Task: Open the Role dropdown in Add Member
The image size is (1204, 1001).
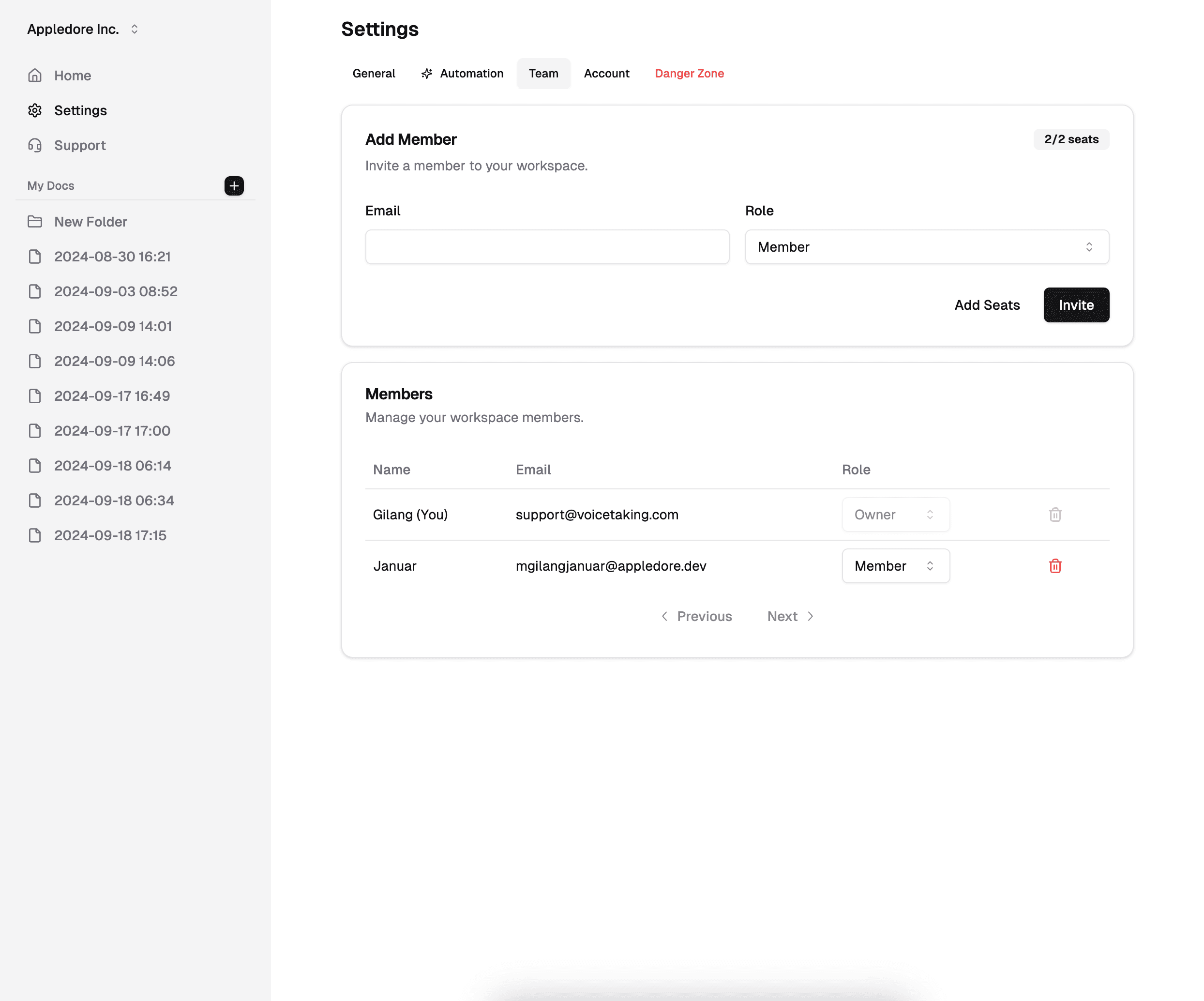Action: click(927, 247)
